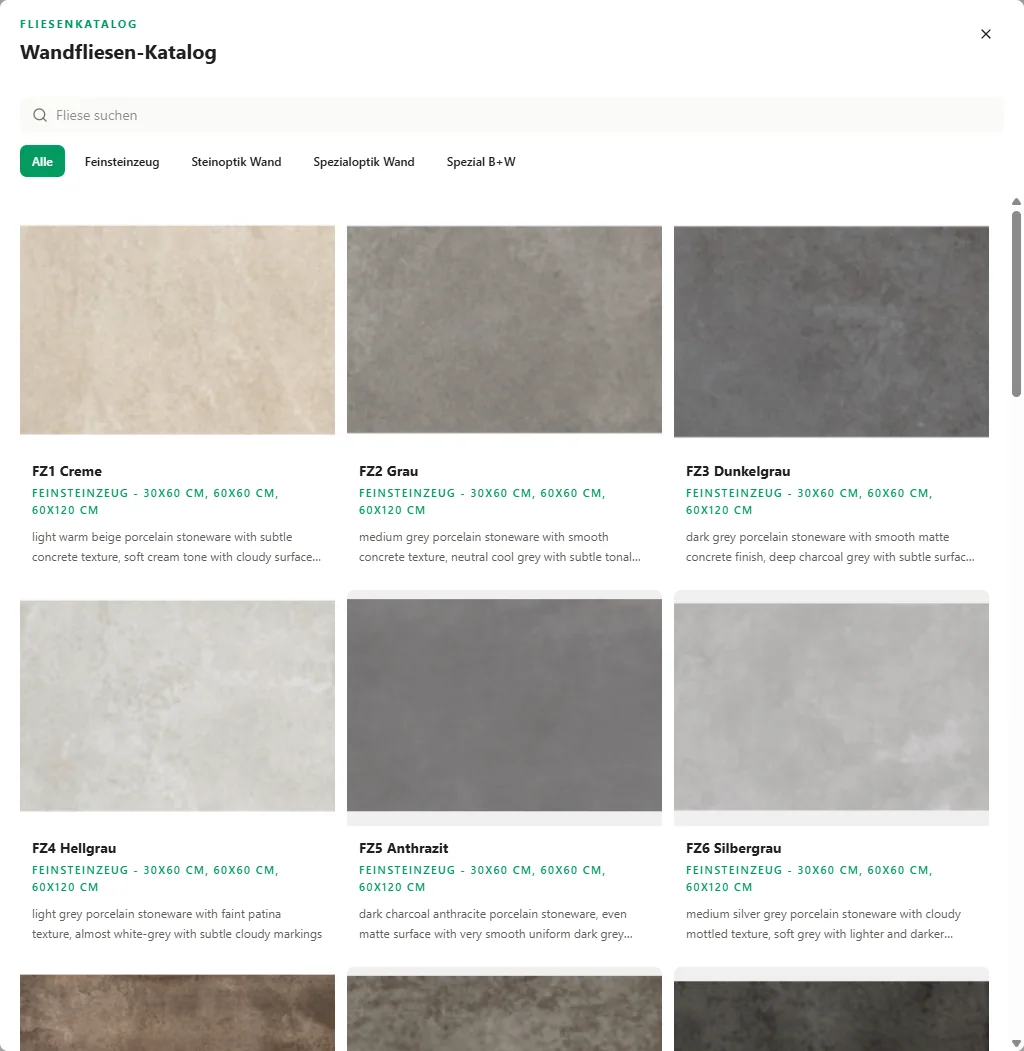Viewport: 1024px width, 1051px height.
Task: Click the 'FZ5 Anthrazit' title
Action: pos(403,848)
